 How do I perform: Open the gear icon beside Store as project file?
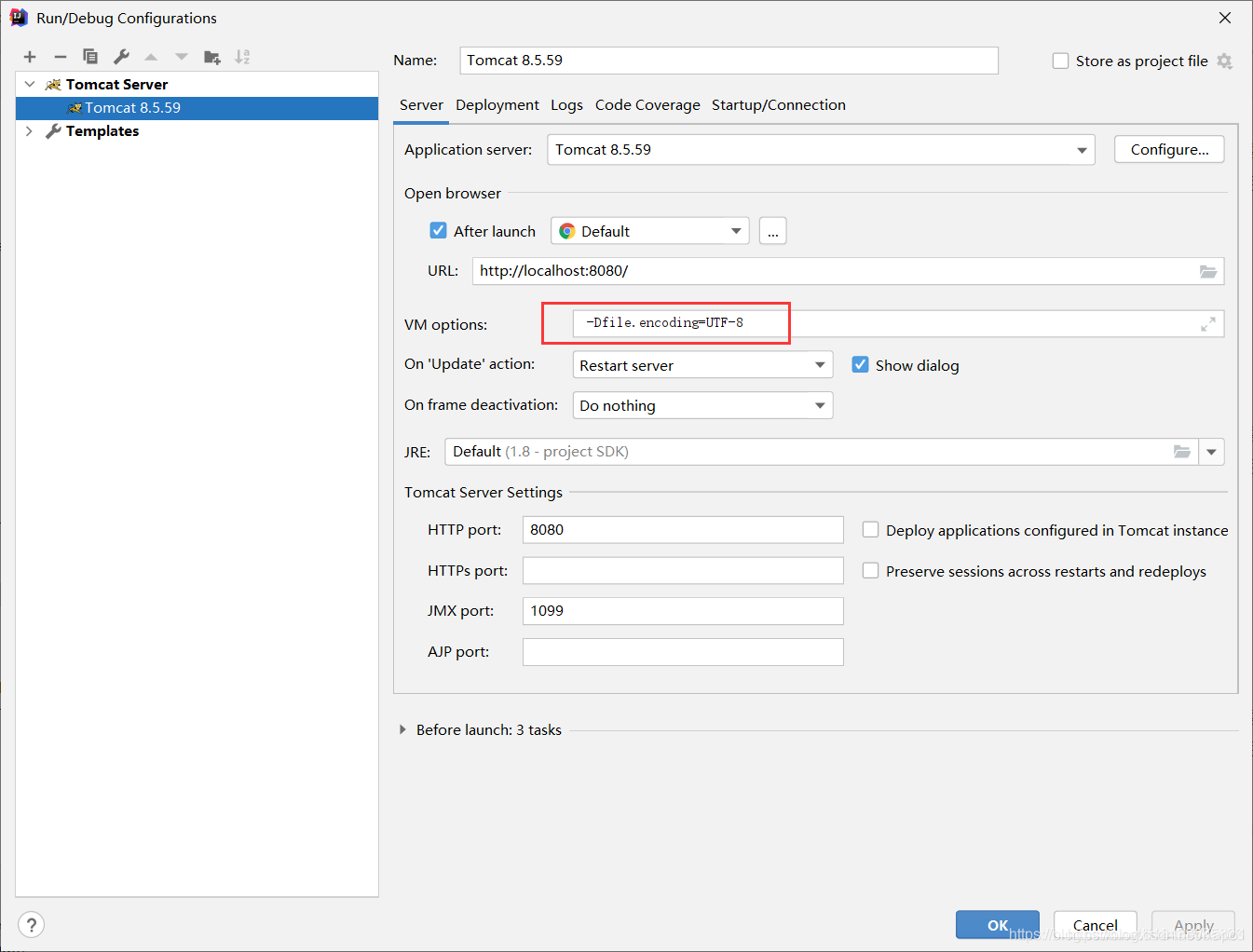1225,61
